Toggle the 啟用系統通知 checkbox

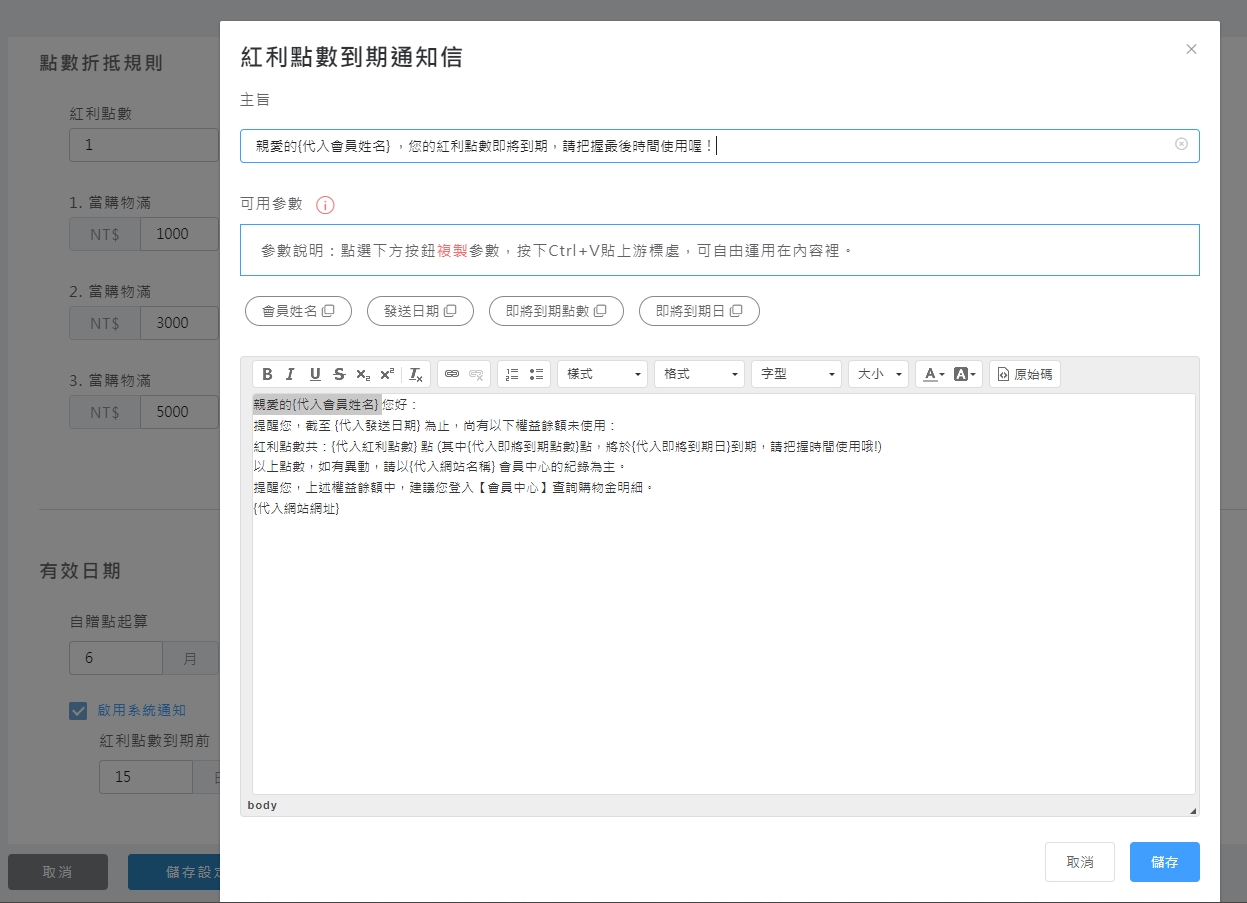point(78,711)
